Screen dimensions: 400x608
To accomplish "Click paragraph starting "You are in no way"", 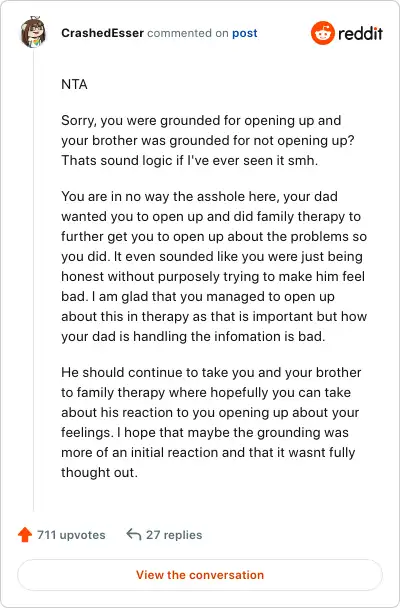I will tap(214, 266).
